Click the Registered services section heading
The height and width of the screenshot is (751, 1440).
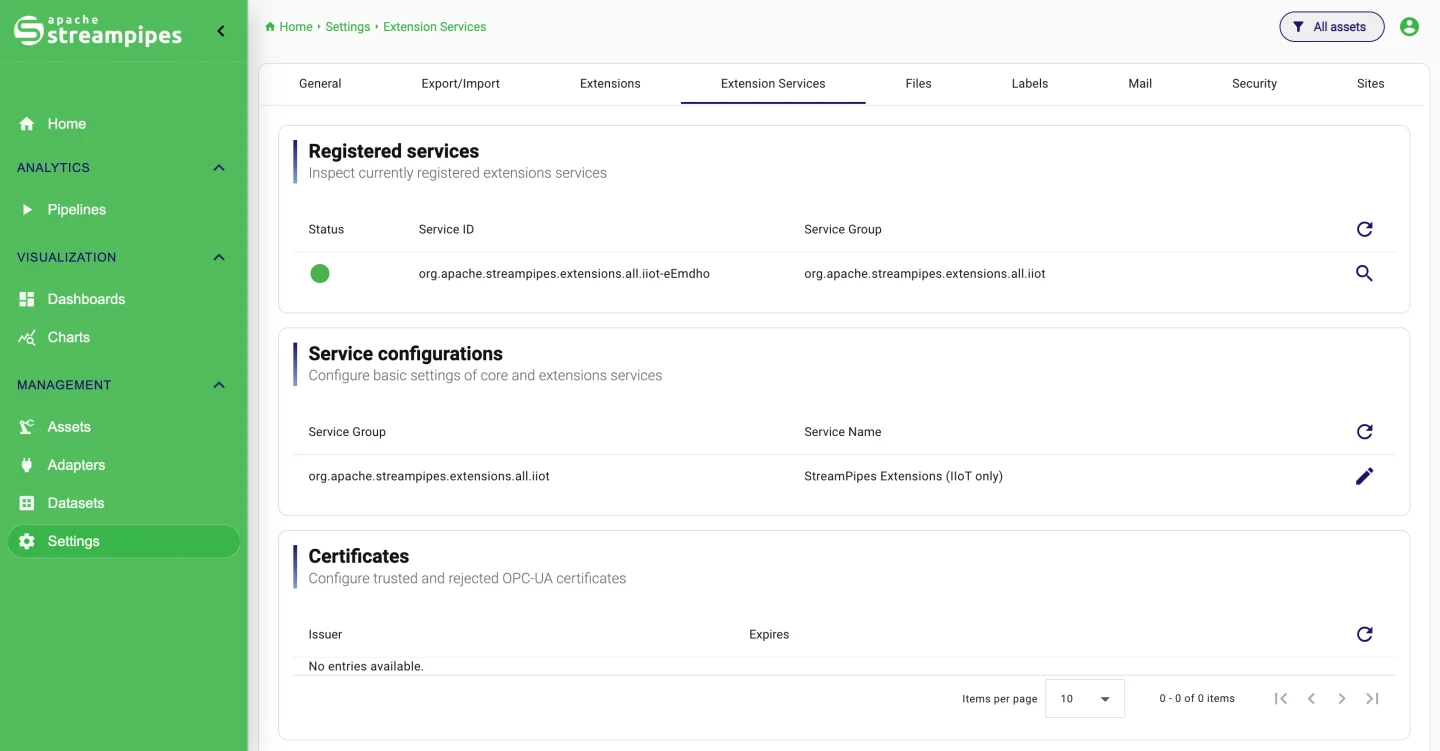394,151
